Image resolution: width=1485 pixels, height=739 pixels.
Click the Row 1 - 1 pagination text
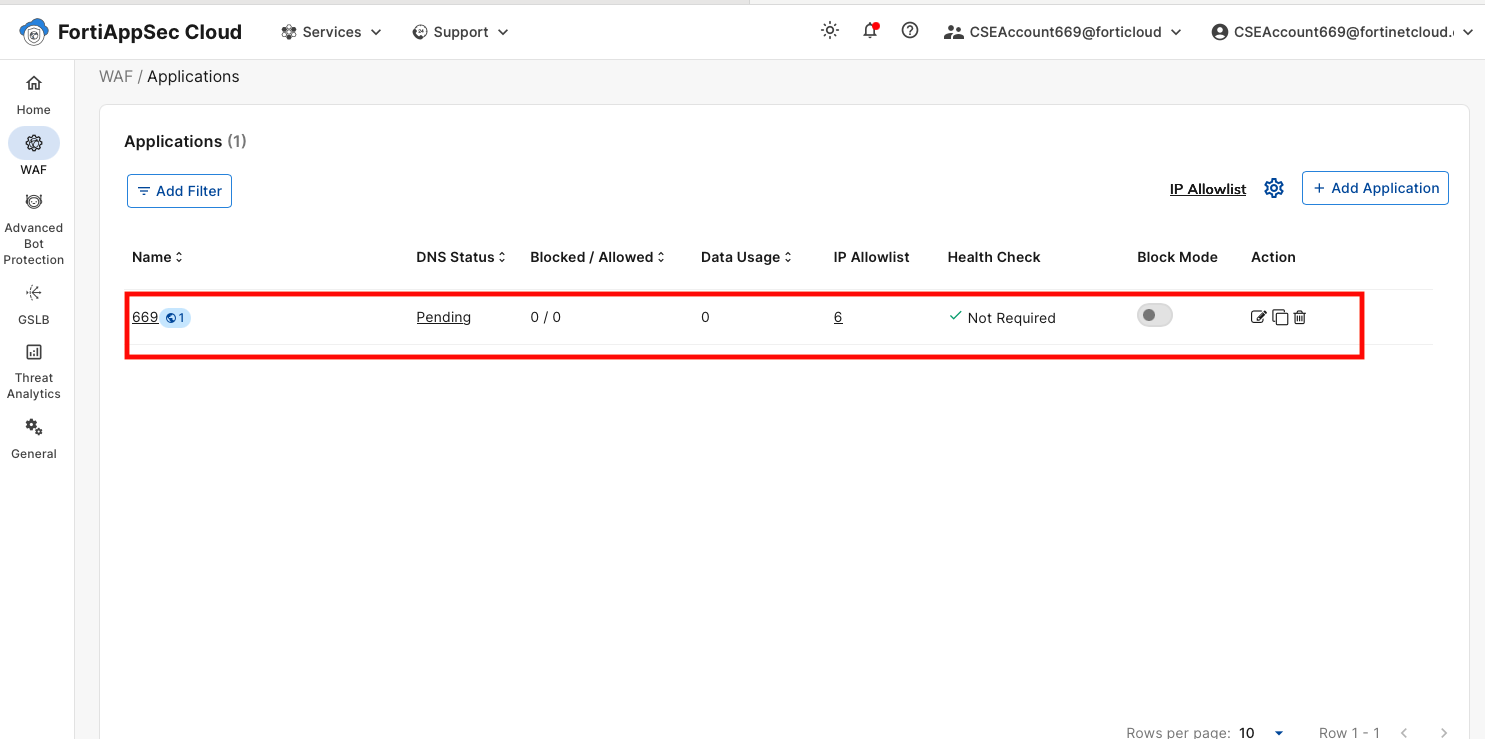[1349, 733]
